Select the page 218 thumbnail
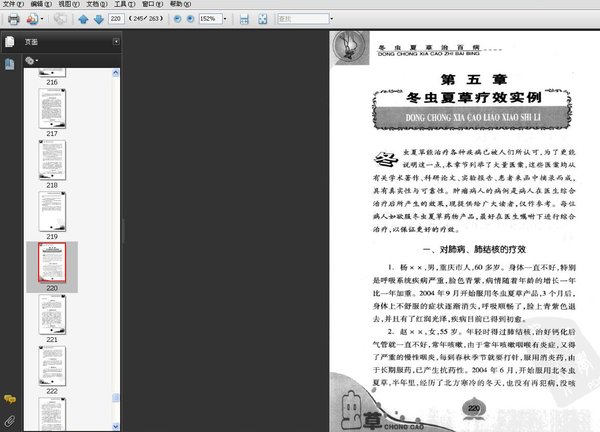The width and height of the screenshot is (600, 432). tap(52, 160)
